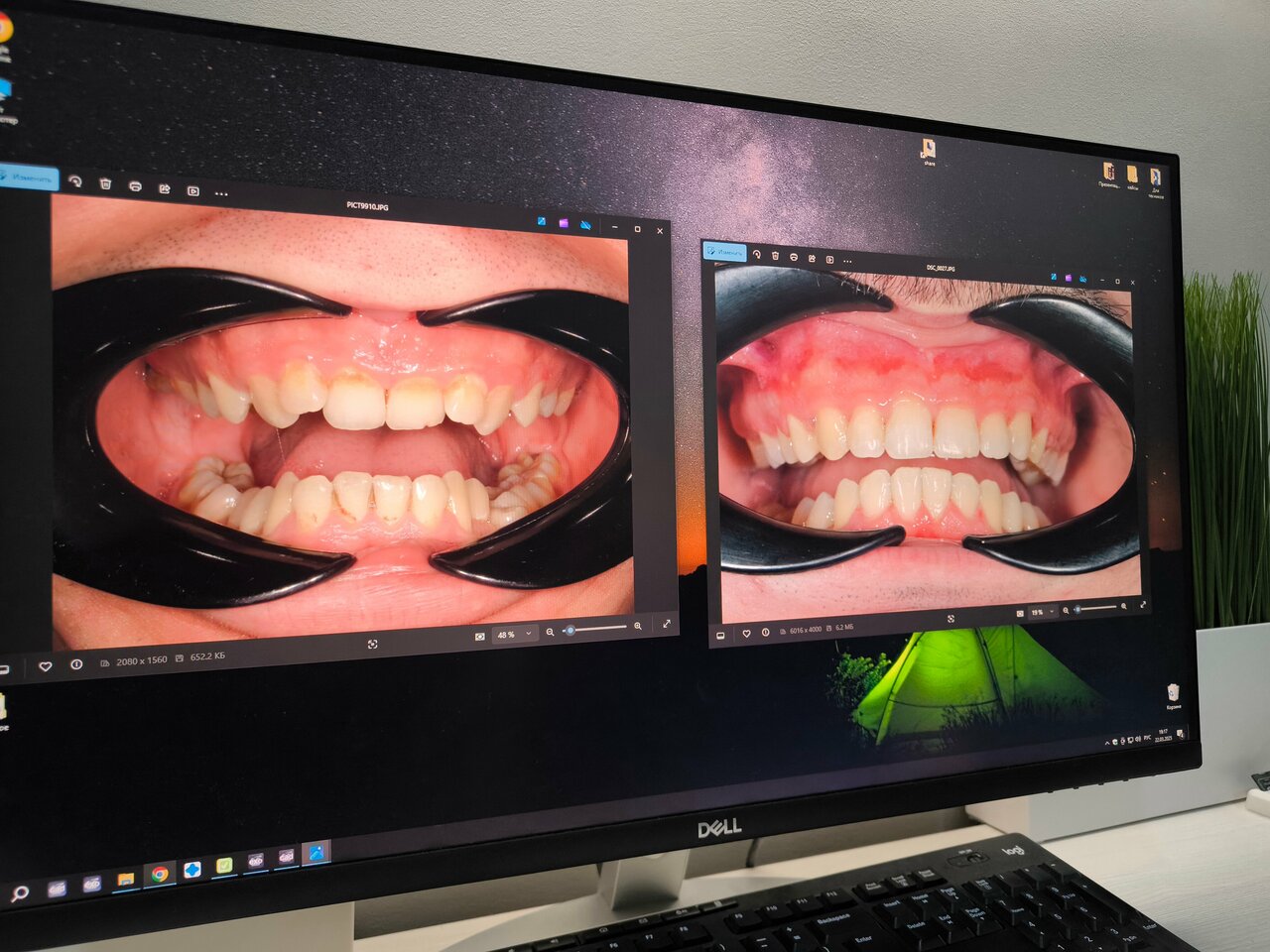Open the three-dots menu in PICT9910.JPG window
This screenshot has width=1270, height=952.
tap(221, 193)
